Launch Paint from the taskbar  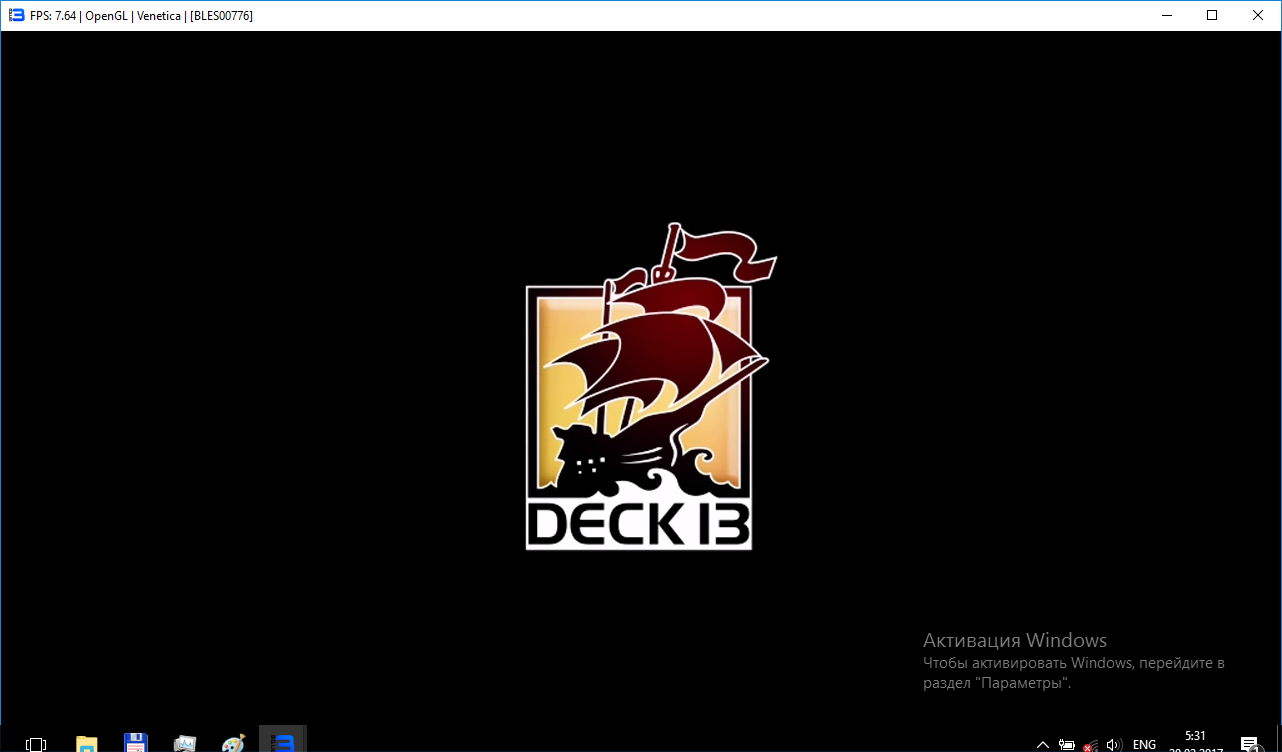(233, 744)
